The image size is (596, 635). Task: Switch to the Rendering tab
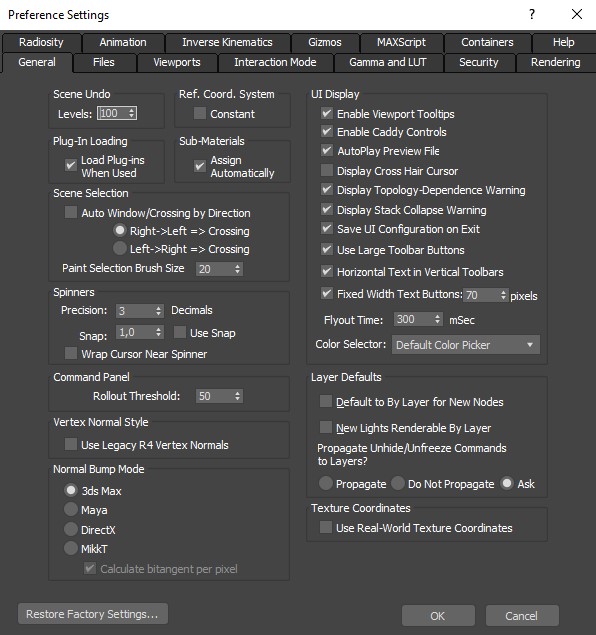coord(556,62)
